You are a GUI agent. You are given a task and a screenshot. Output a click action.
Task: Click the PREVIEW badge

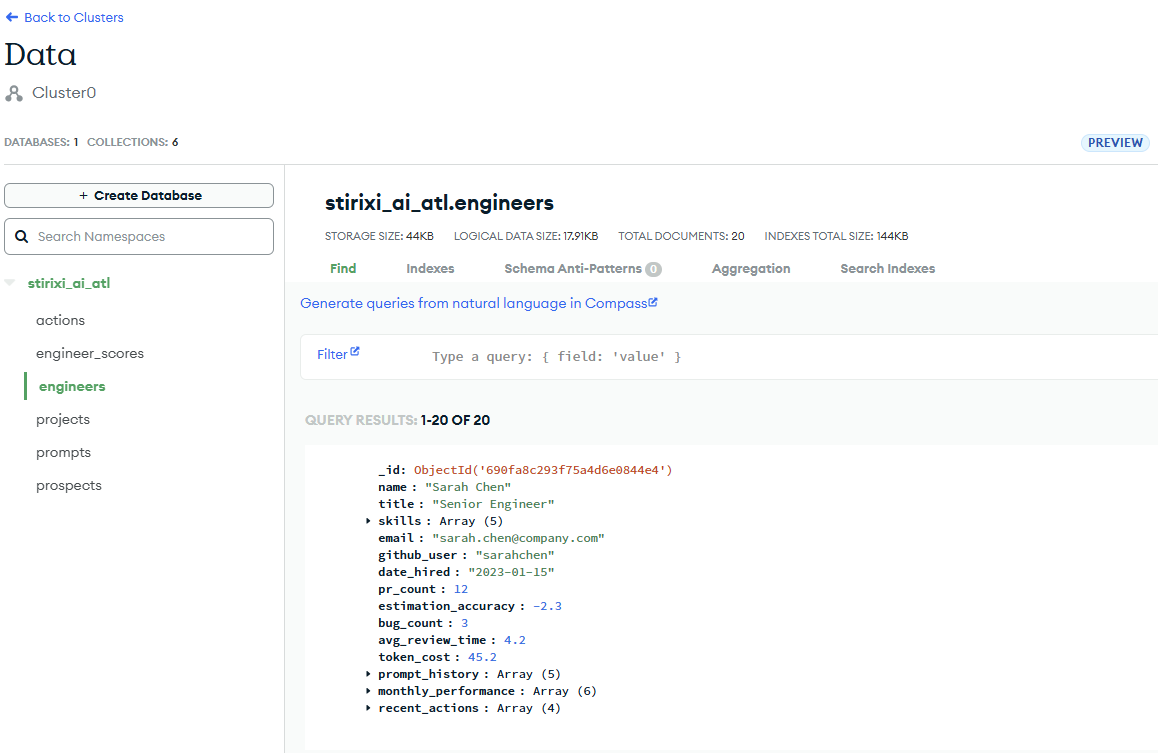coord(1115,142)
